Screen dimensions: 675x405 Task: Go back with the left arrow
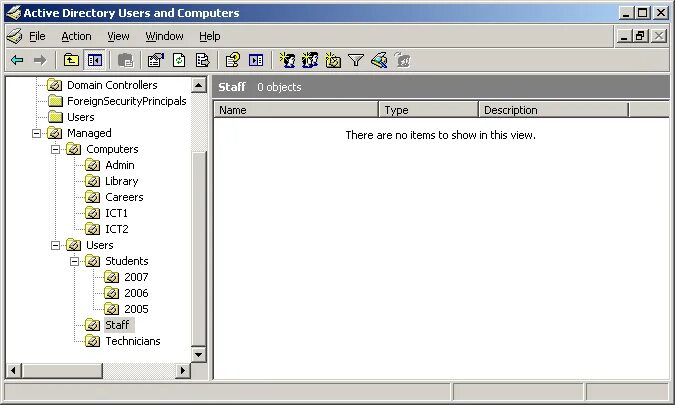point(17,60)
